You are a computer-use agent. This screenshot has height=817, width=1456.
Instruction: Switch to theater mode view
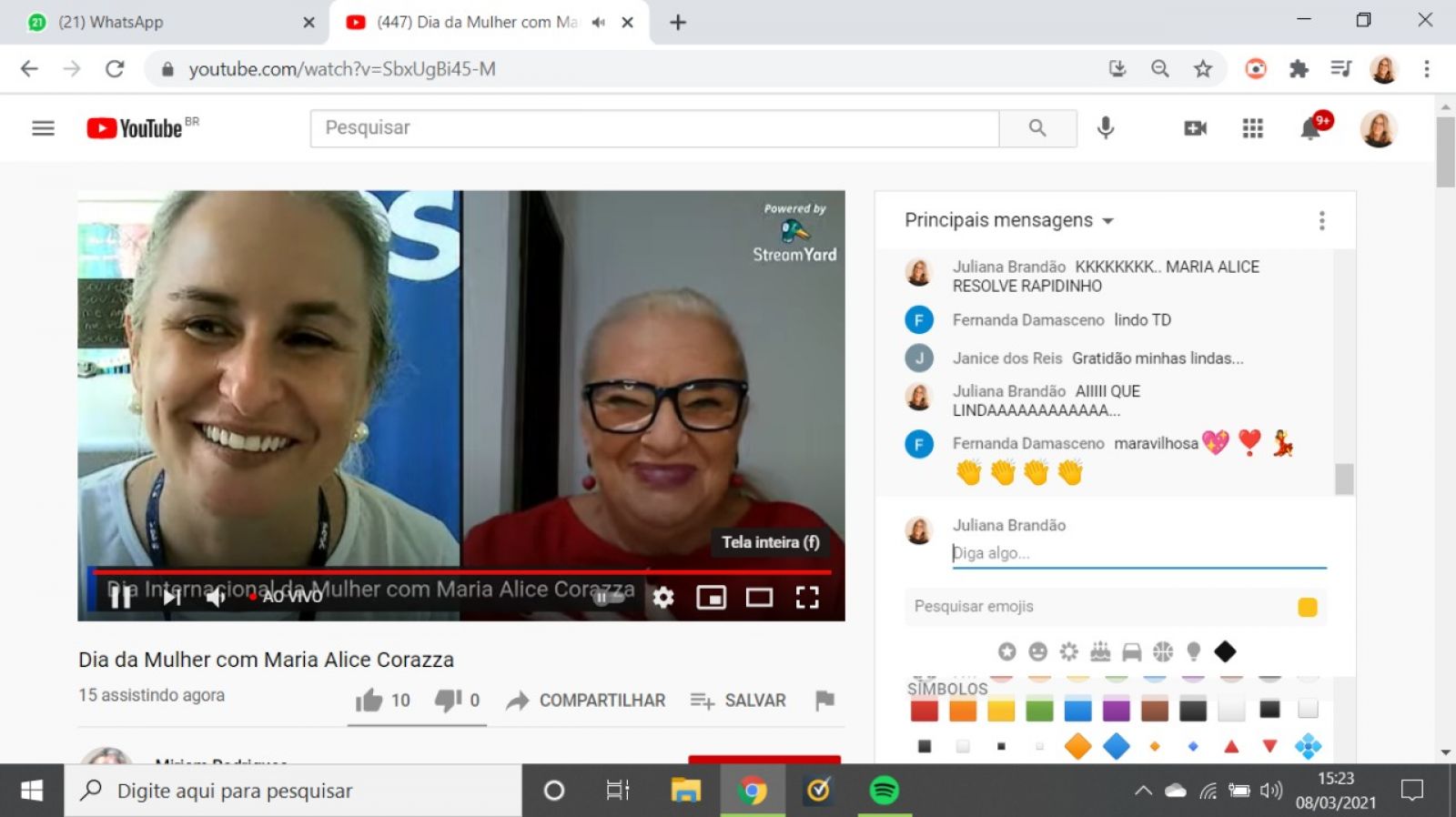(759, 598)
